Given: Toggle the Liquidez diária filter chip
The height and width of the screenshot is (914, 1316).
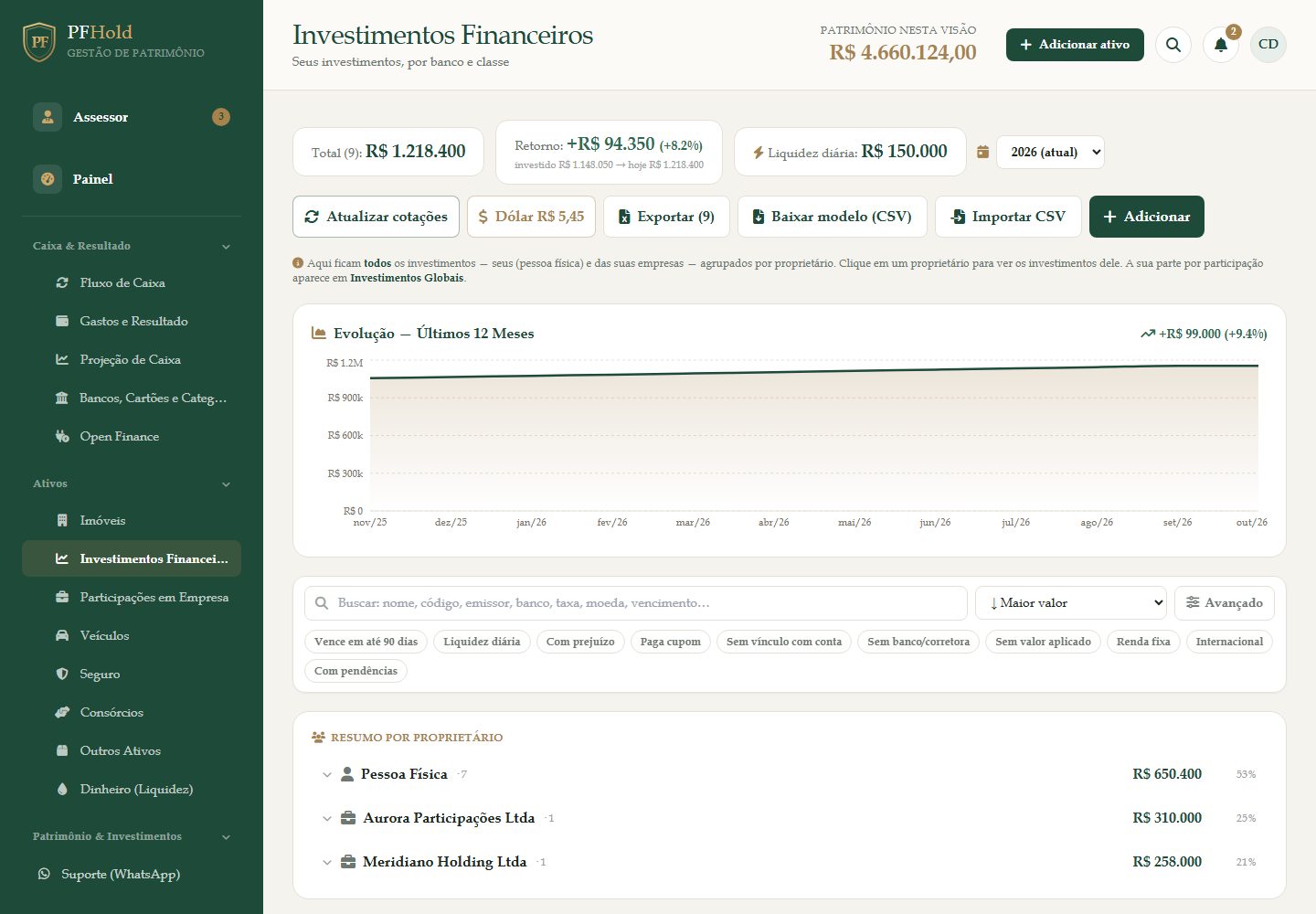Looking at the screenshot, I should [482, 642].
